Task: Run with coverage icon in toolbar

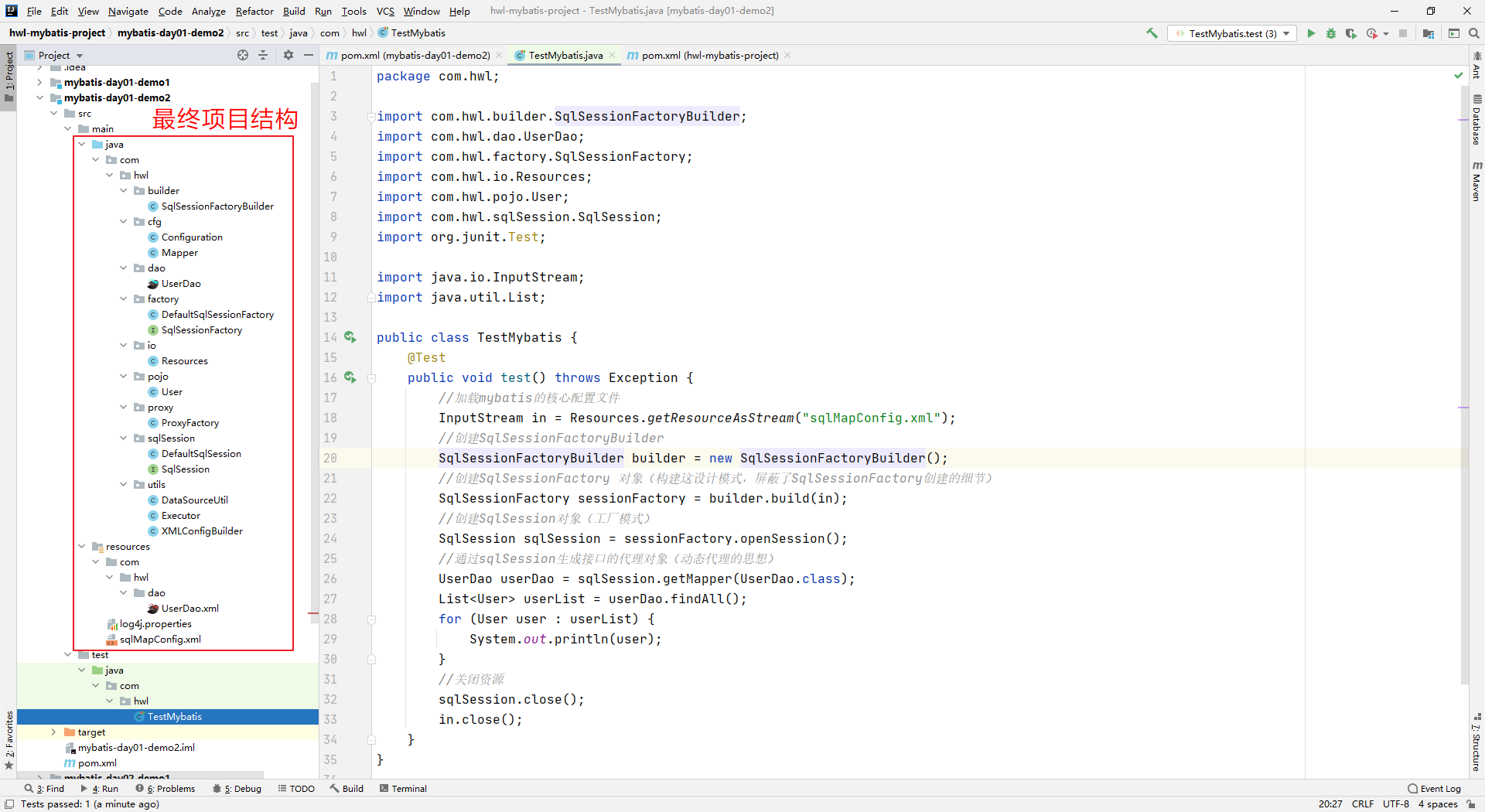Action: point(1351,33)
